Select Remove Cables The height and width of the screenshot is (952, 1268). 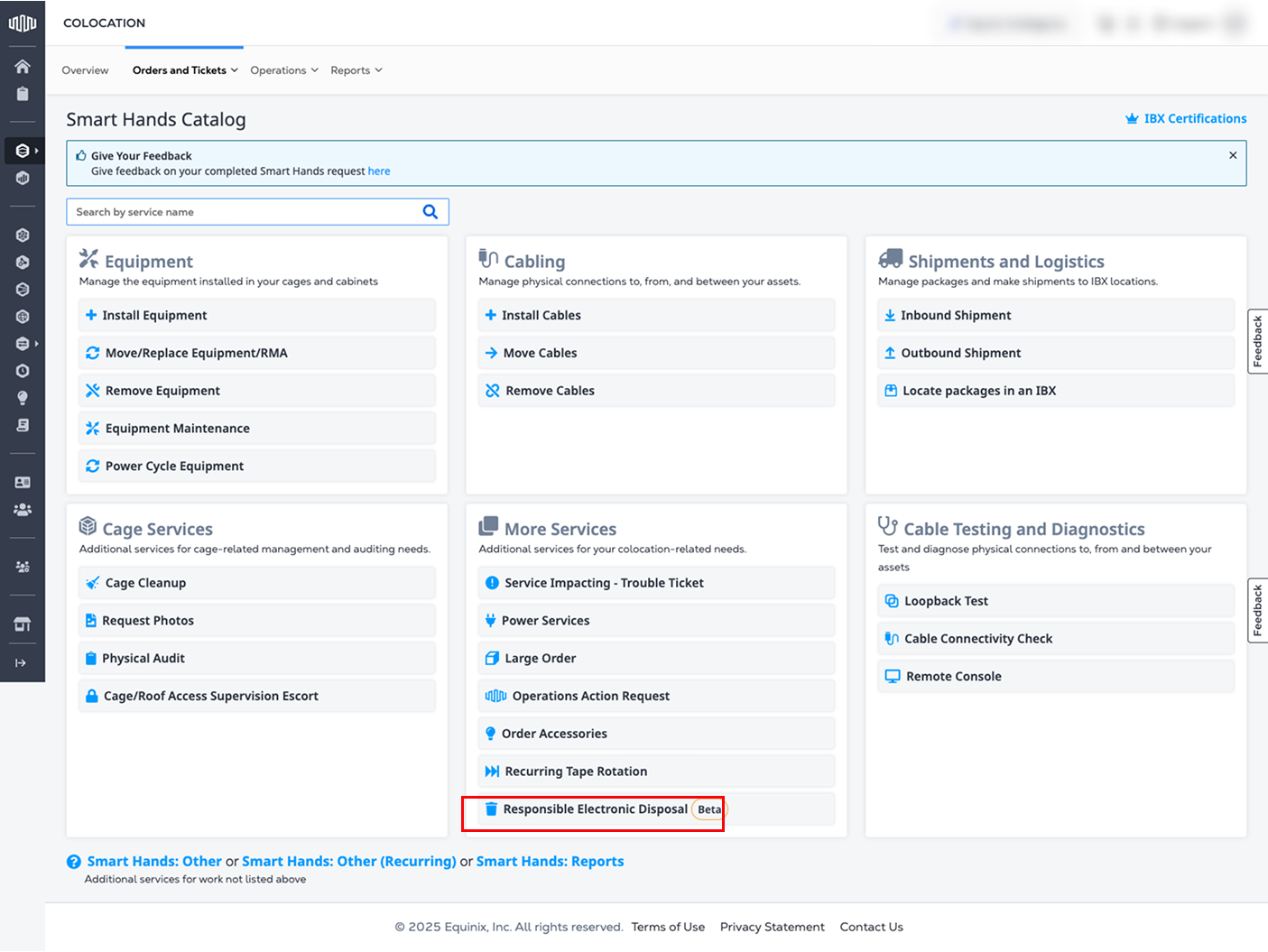(656, 391)
